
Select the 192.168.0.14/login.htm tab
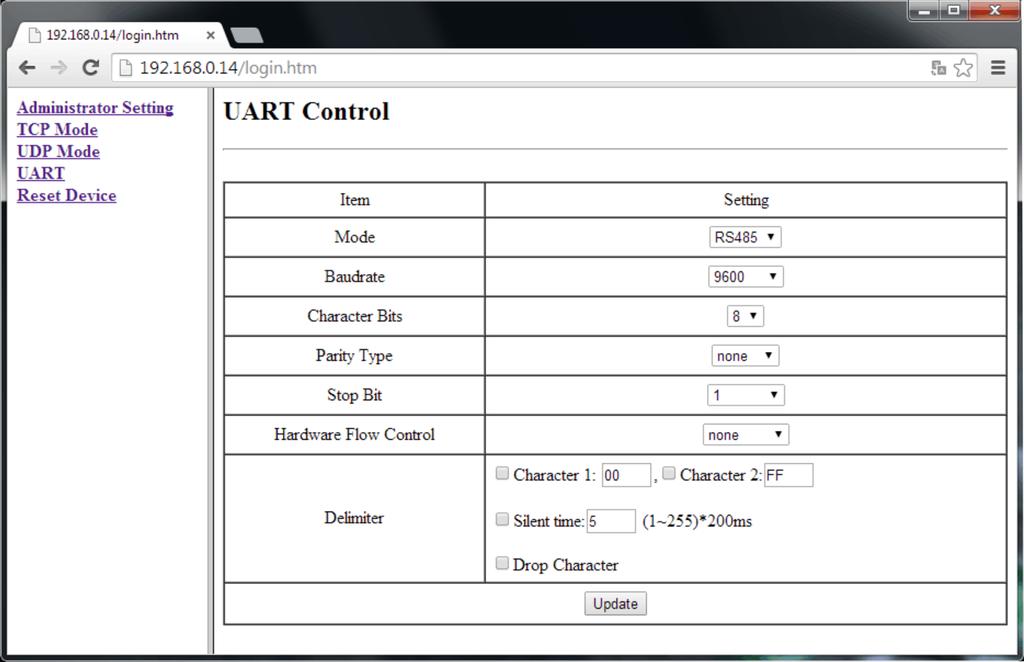[118, 35]
